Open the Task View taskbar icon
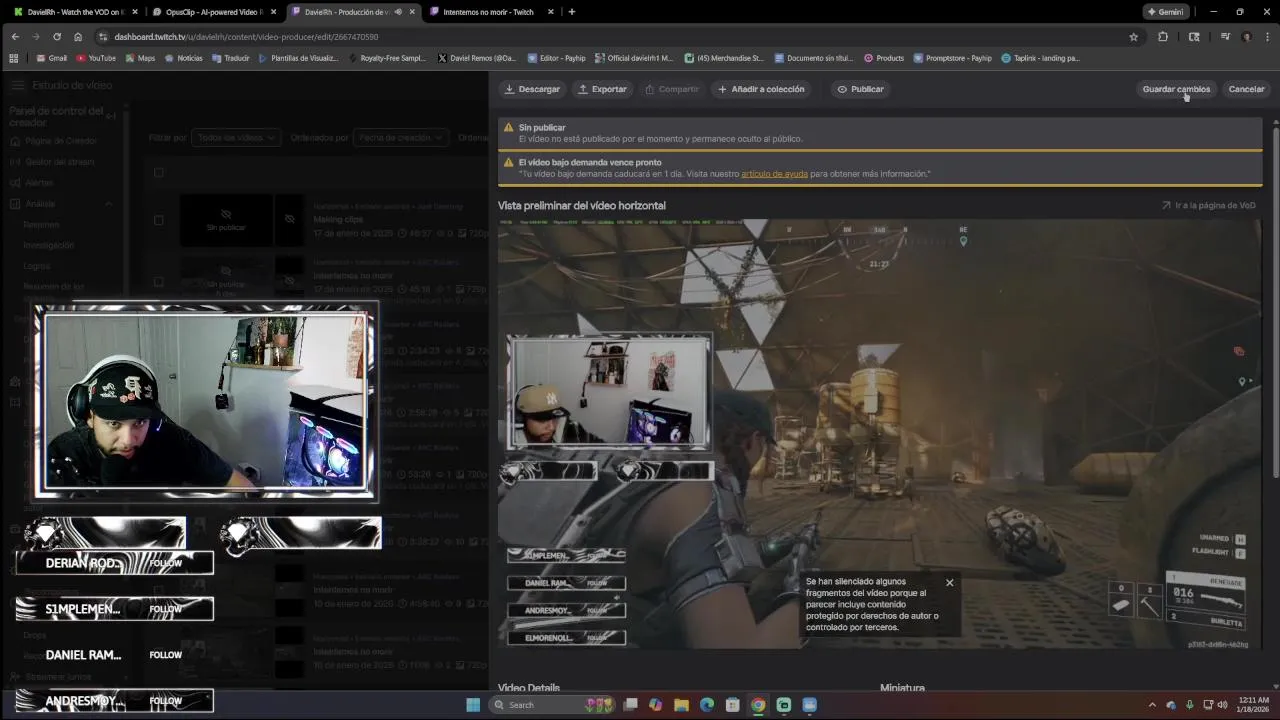 630,705
